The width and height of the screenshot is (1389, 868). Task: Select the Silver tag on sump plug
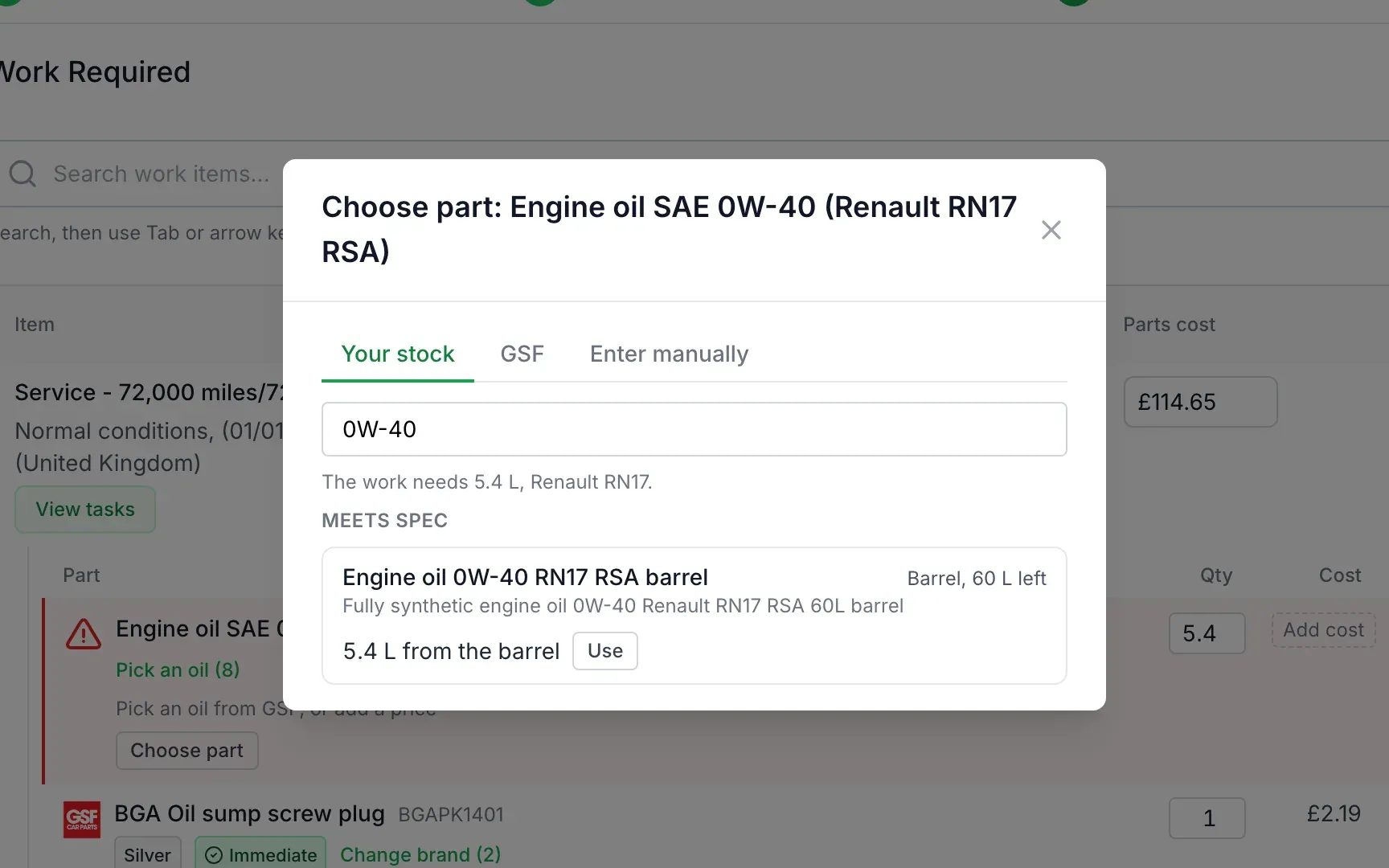(x=147, y=854)
